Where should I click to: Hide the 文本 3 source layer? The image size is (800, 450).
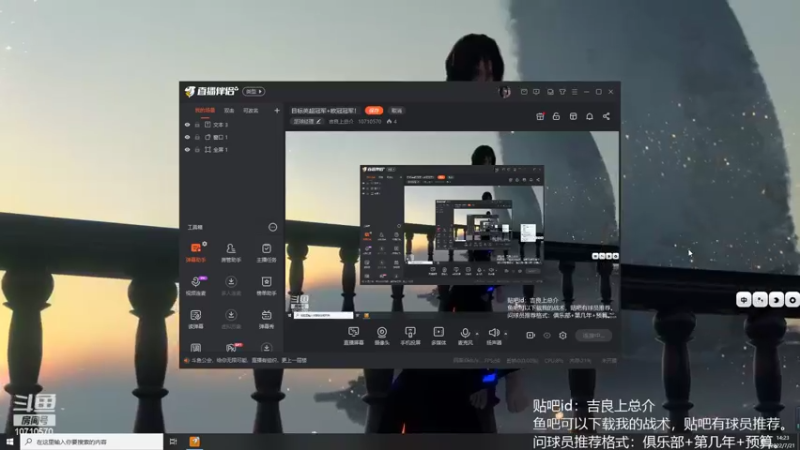pyautogui.click(x=187, y=124)
